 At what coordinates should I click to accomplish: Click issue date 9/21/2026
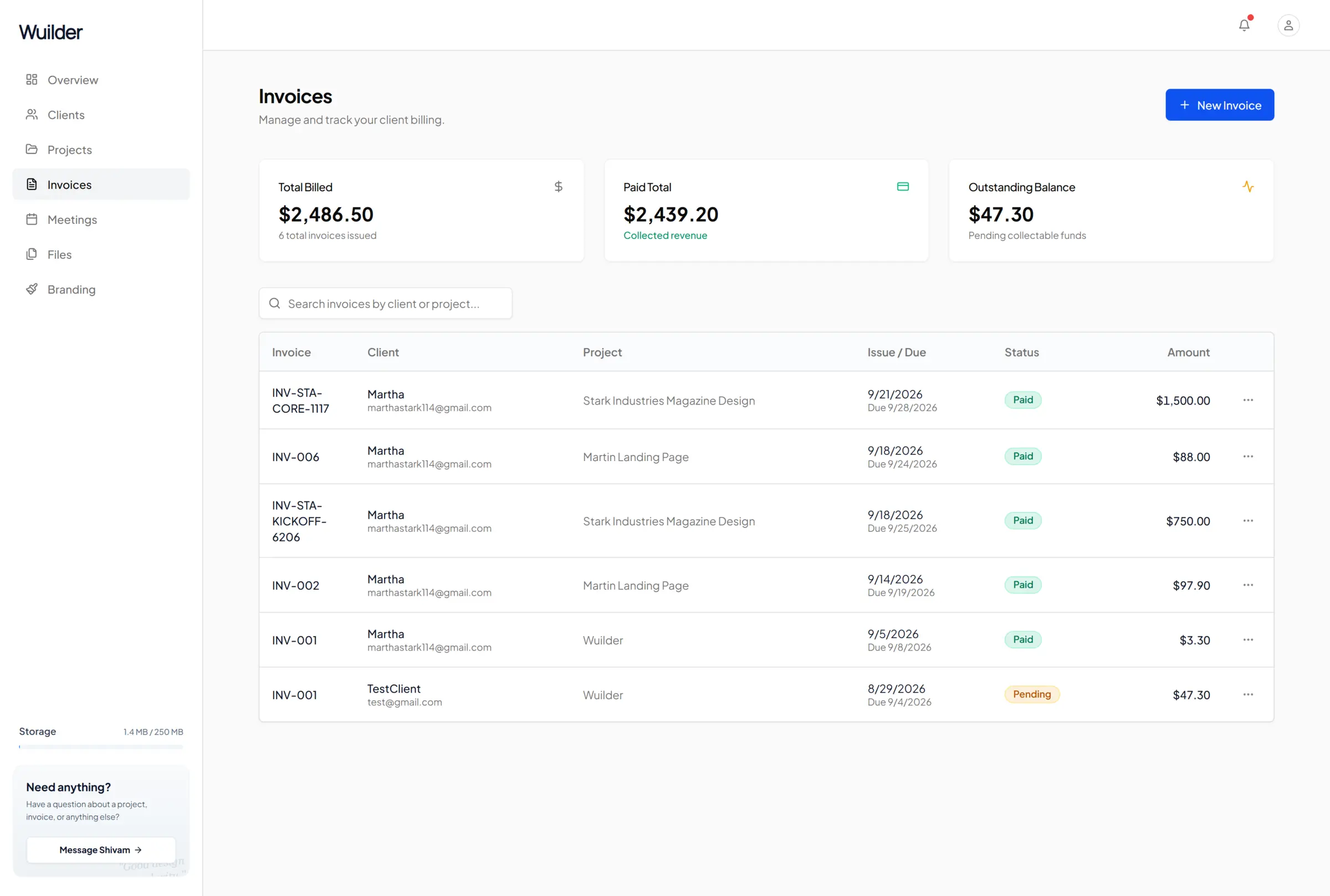pos(894,395)
